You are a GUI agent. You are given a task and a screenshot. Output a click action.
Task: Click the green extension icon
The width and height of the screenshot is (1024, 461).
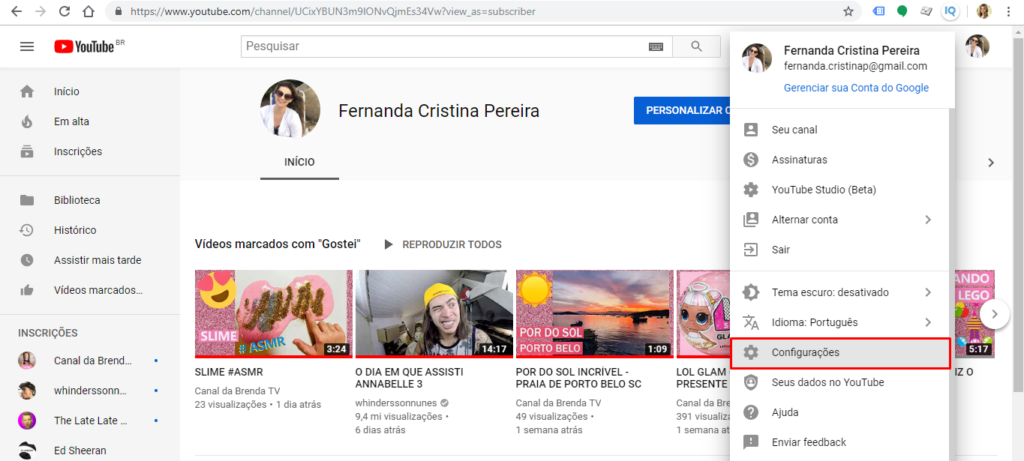[902, 11]
